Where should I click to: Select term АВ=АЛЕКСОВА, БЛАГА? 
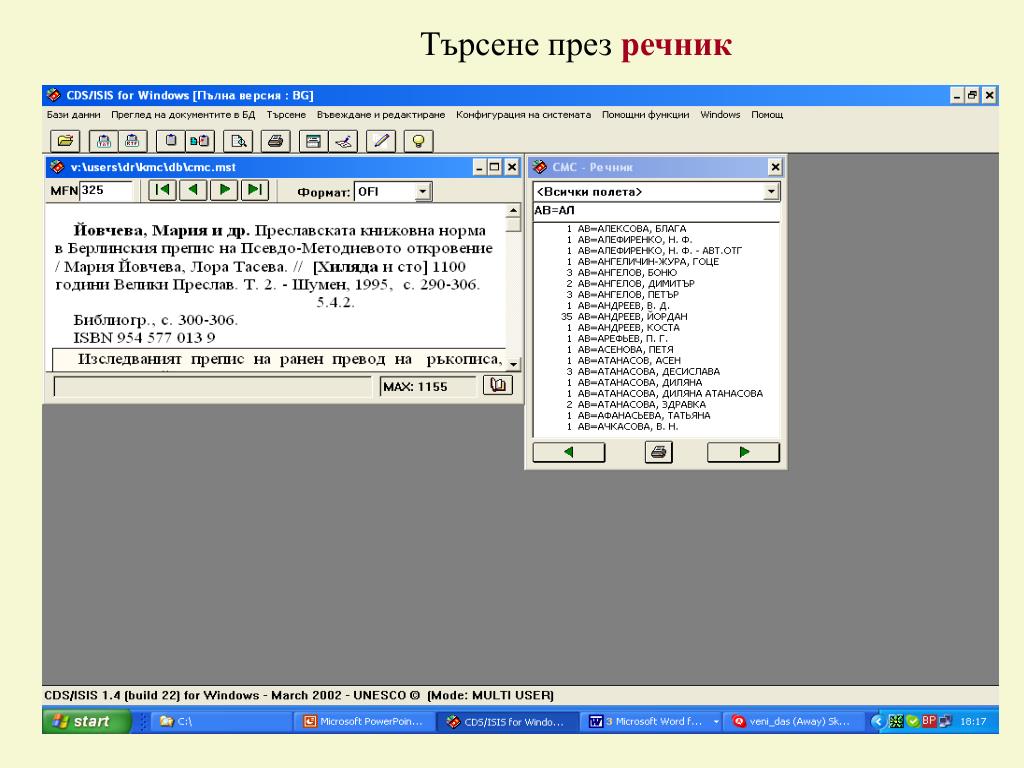632,229
